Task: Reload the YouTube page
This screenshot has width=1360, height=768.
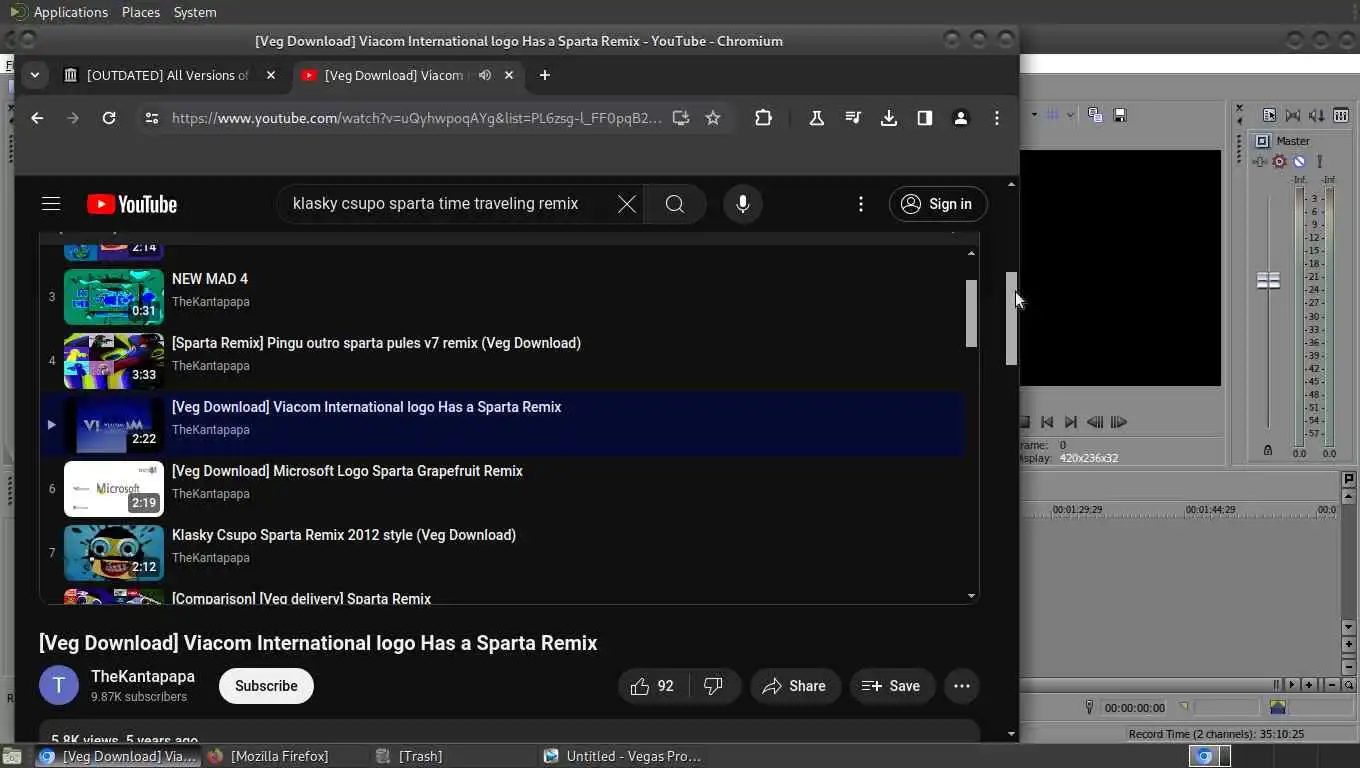Action: [x=109, y=118]
